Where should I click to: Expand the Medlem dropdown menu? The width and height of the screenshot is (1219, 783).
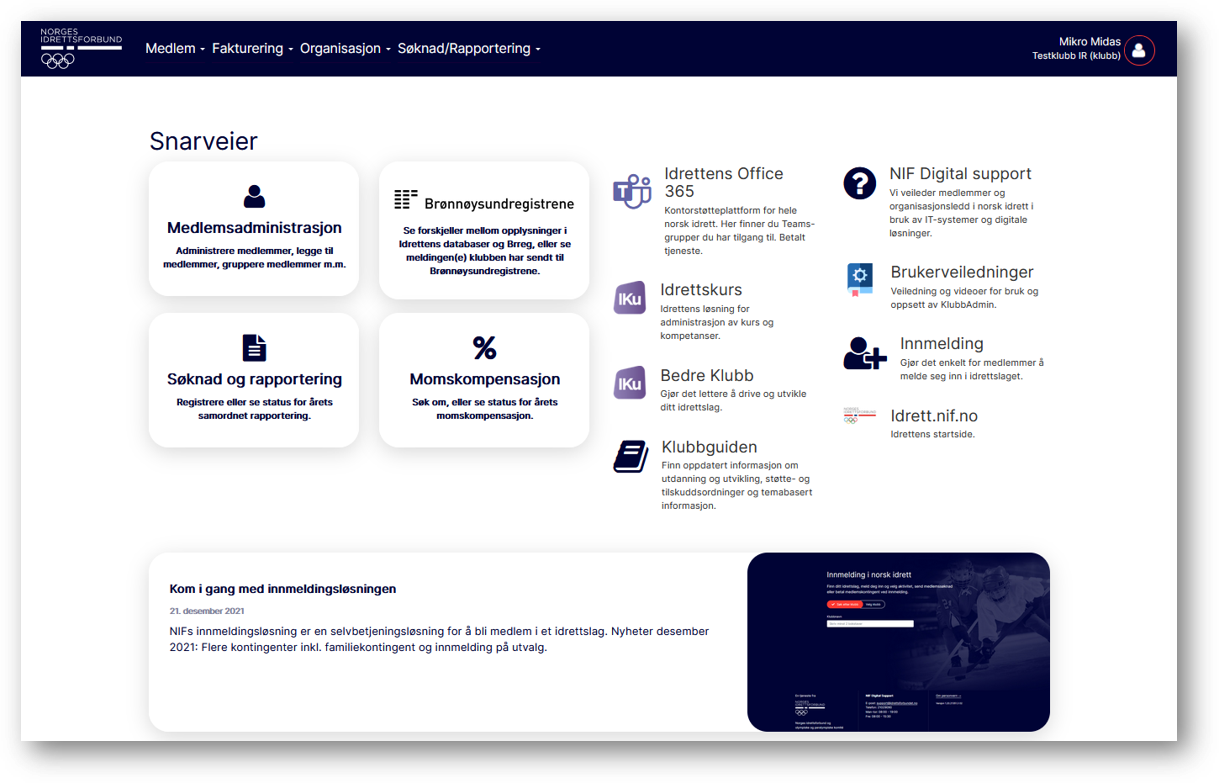(175, 49)
